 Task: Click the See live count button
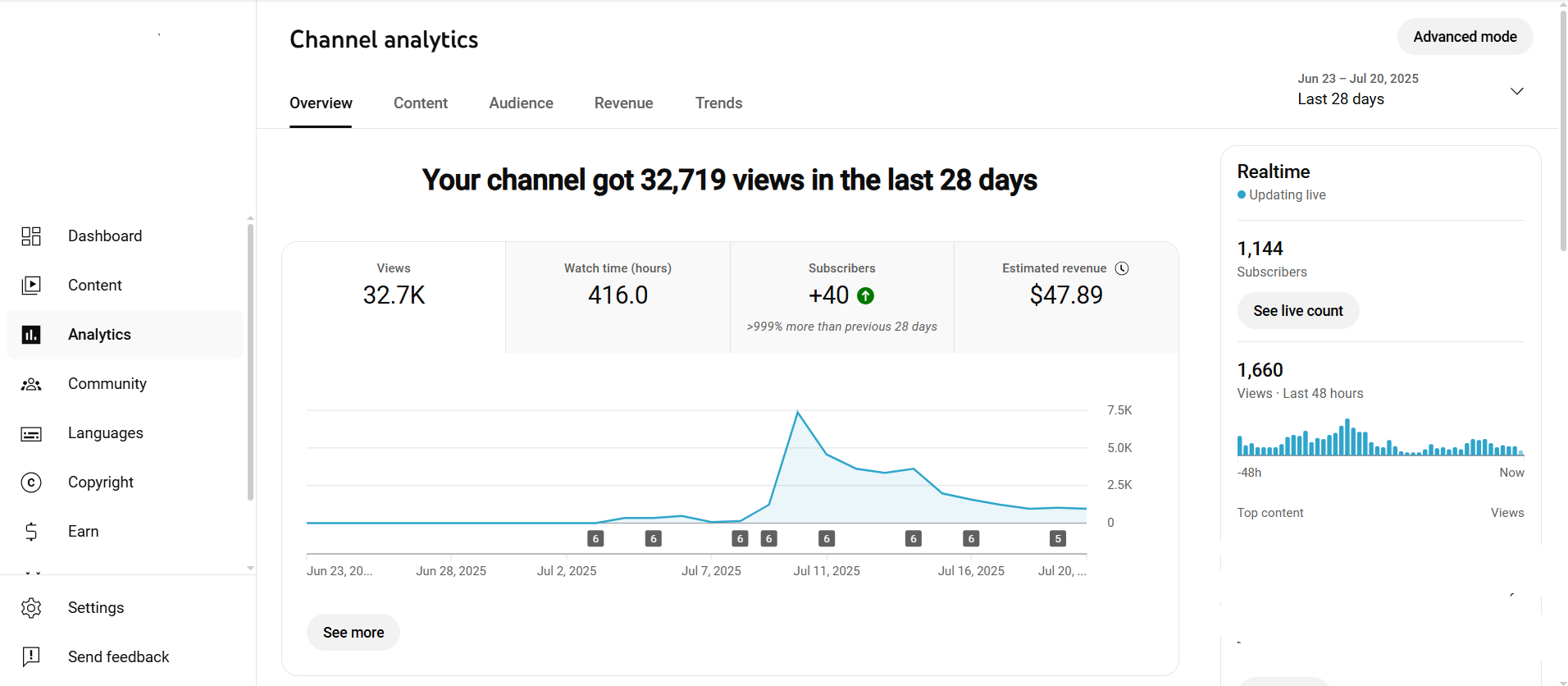[1297, 311]
